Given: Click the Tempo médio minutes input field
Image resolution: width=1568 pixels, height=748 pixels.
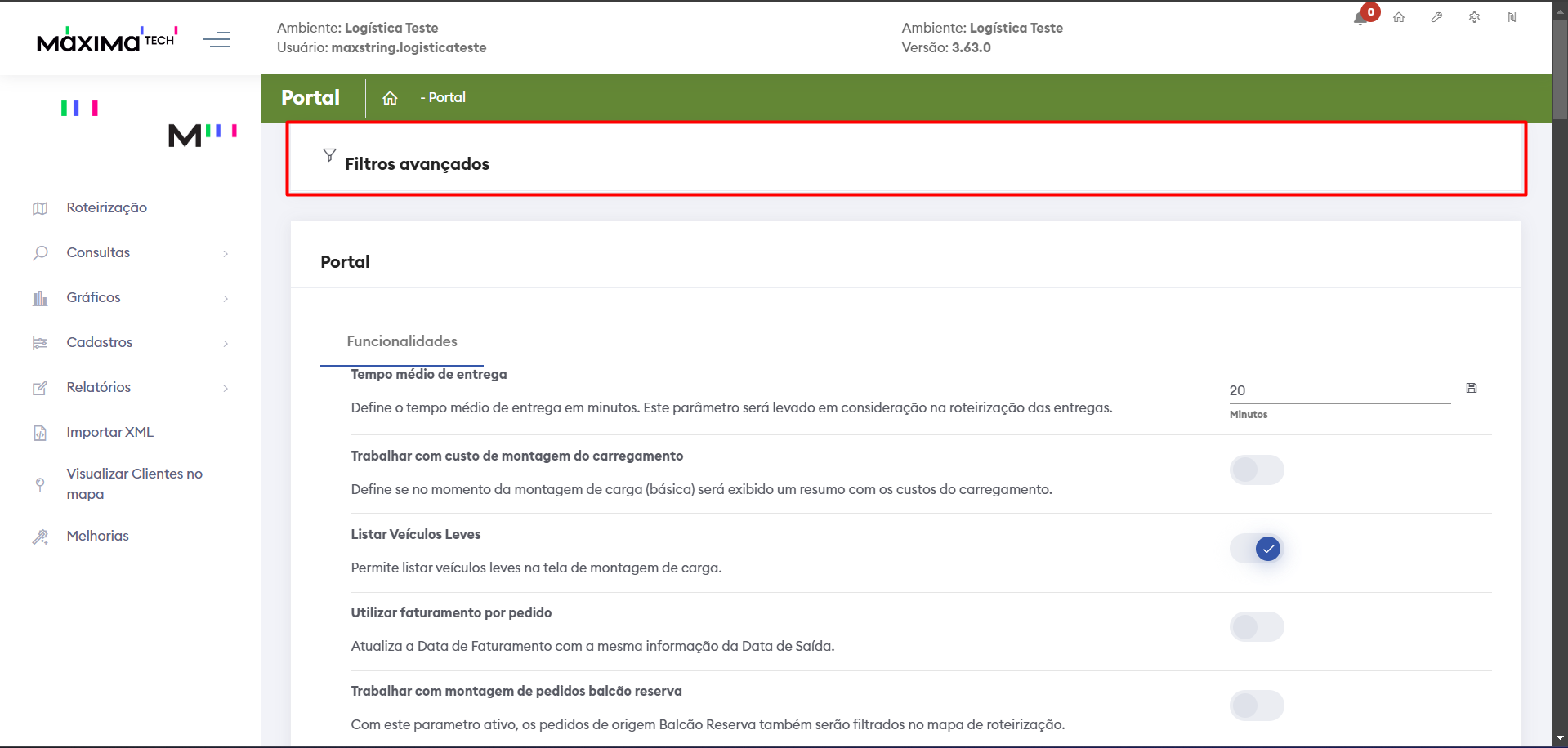Looking at the screenshot, I should (x=1338, y=391).
